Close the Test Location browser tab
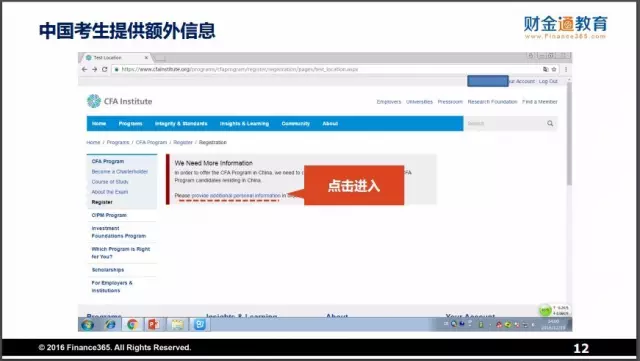The height and width of the screenshot is (361, 640). pos(146,58)
